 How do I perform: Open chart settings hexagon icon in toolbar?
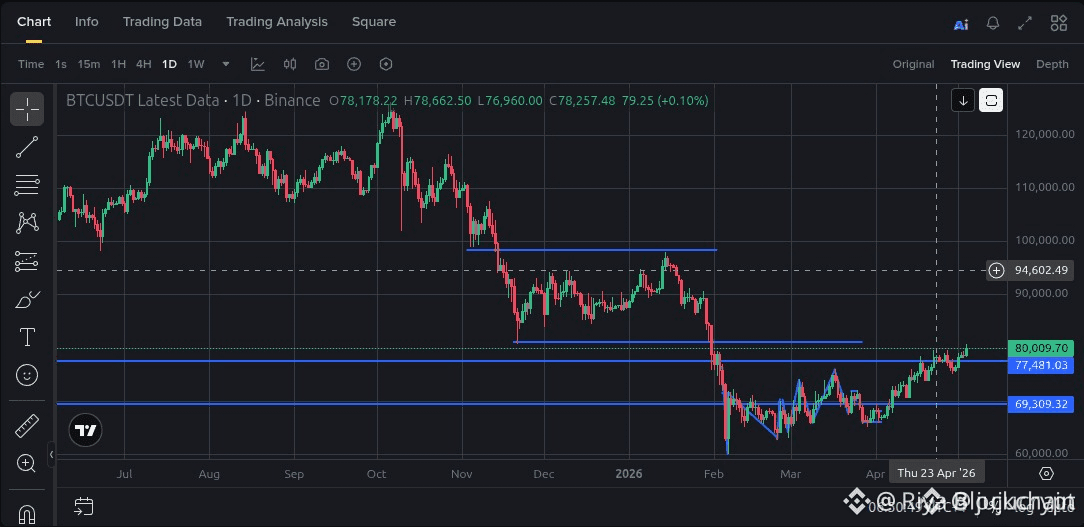tap(386, 64)
